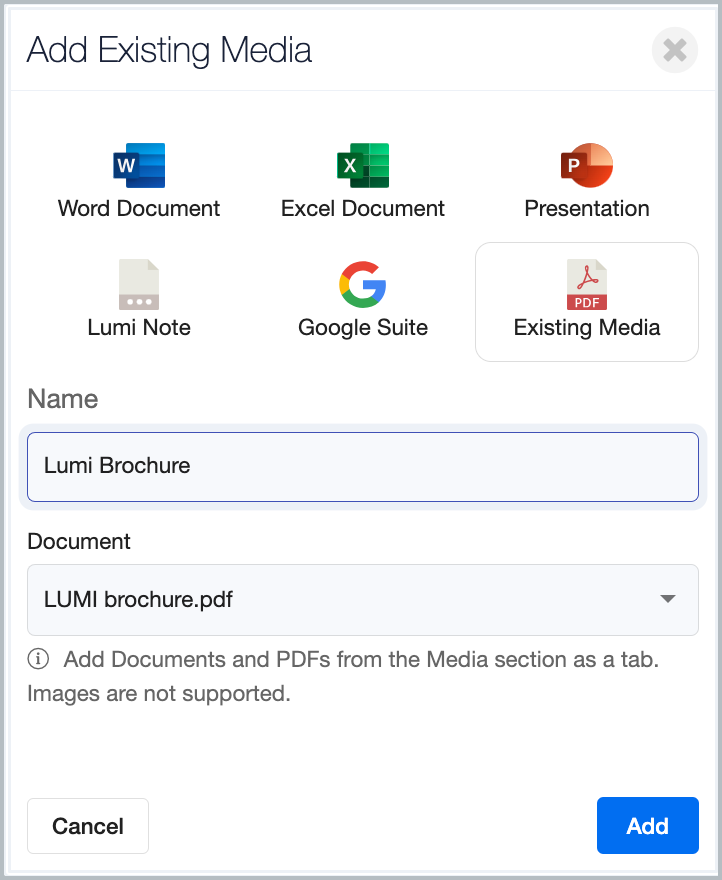Click the Name field containing Lumi Brochure
This screenshot has height=880, width=722.
[363, 466]
